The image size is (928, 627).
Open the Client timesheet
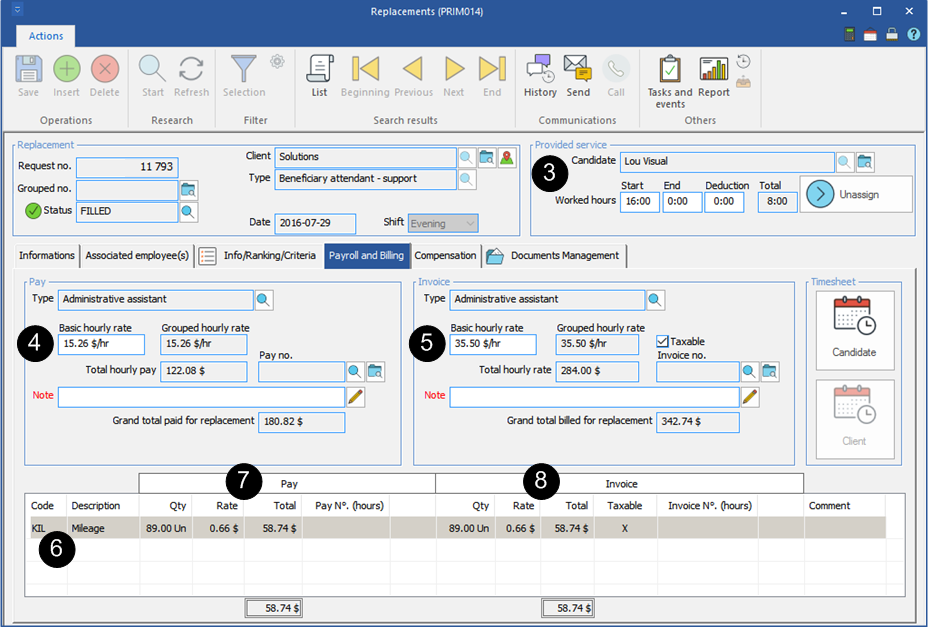click(855, 419)
